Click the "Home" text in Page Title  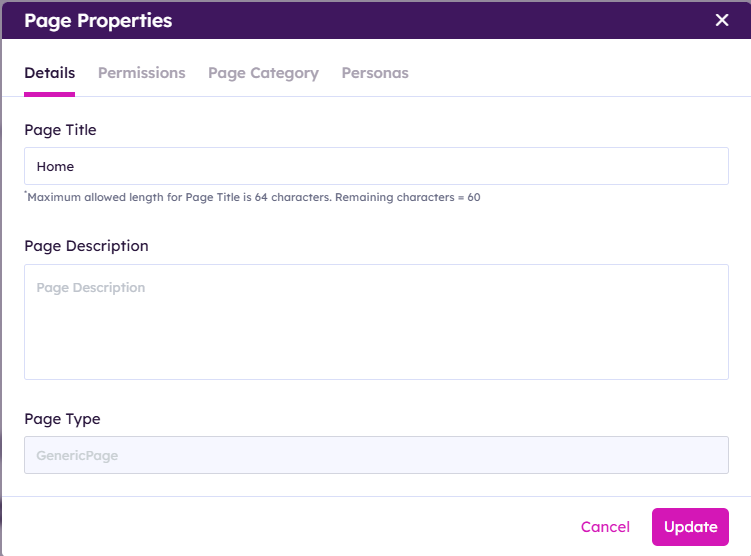pyautogui.click(x=56, y=167)
